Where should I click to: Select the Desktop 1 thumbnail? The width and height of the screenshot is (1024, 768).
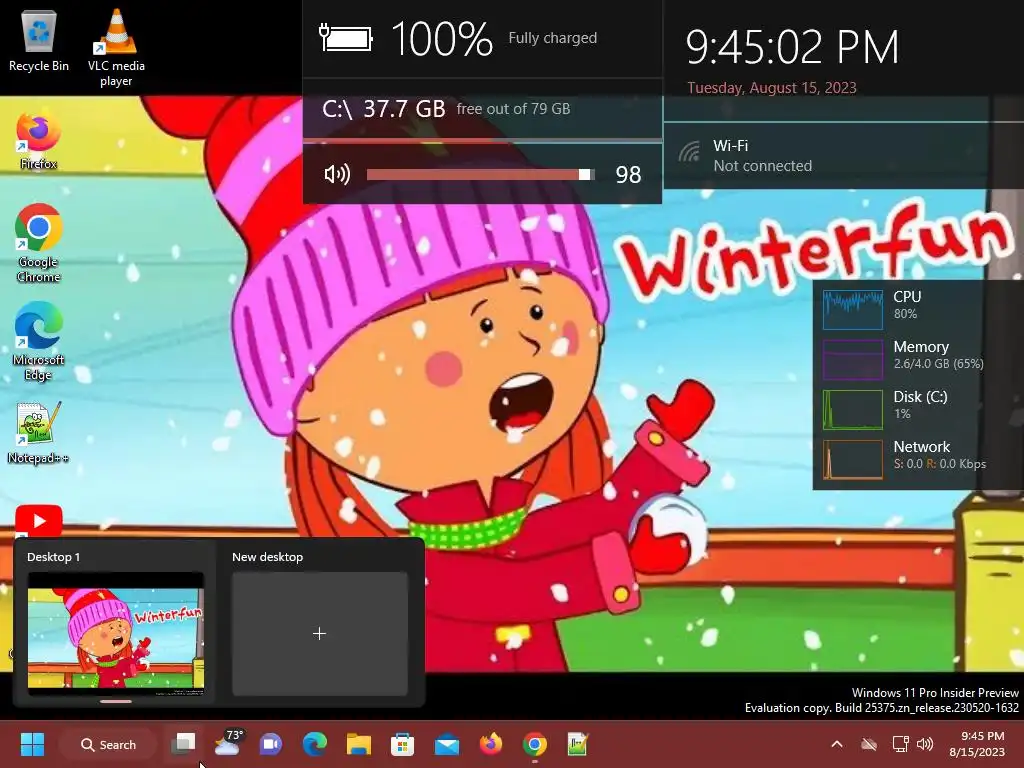coord(116,633)
